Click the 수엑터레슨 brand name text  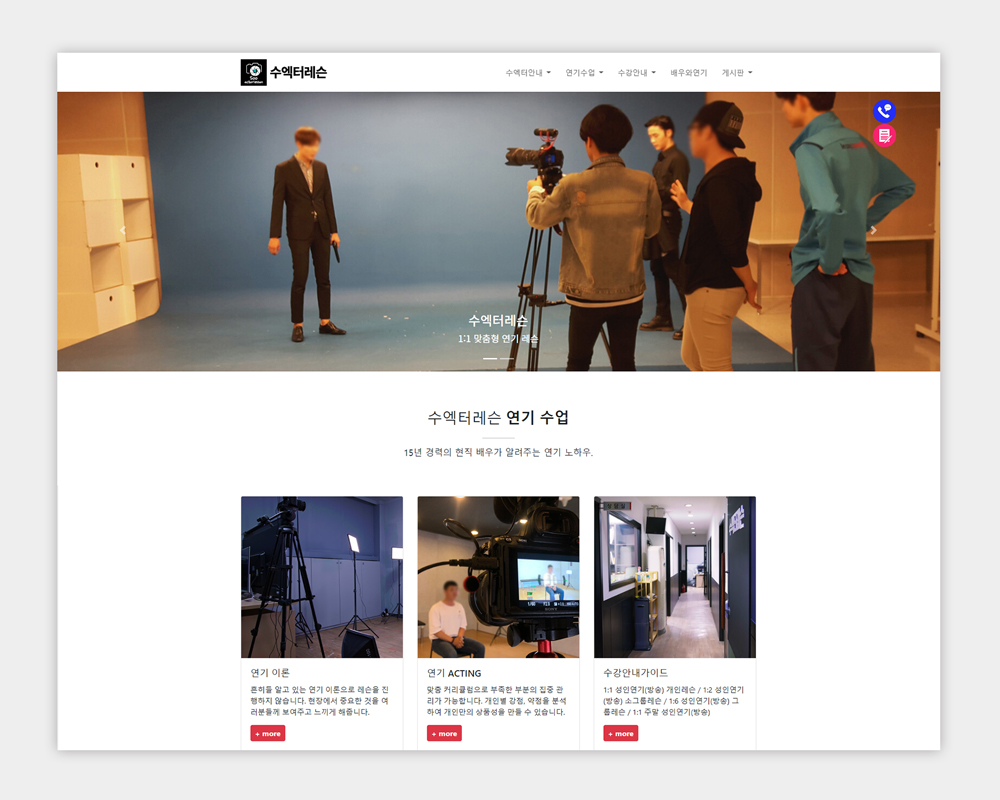(x=298, y=72)
